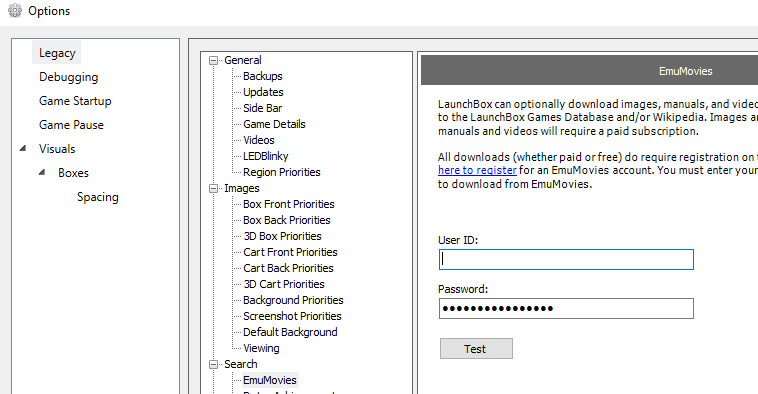Select EmuMovies in the tree
This screenshot has width=758, height=394.
coord(269,380)
